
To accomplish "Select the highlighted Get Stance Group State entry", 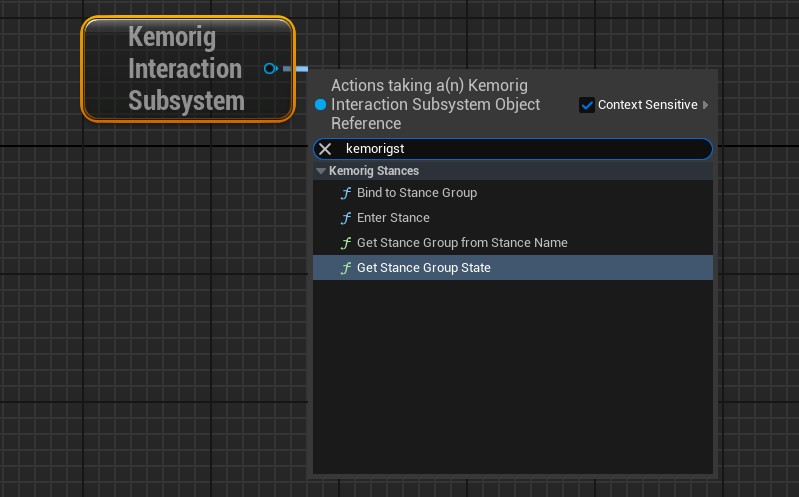I will 424,268.
